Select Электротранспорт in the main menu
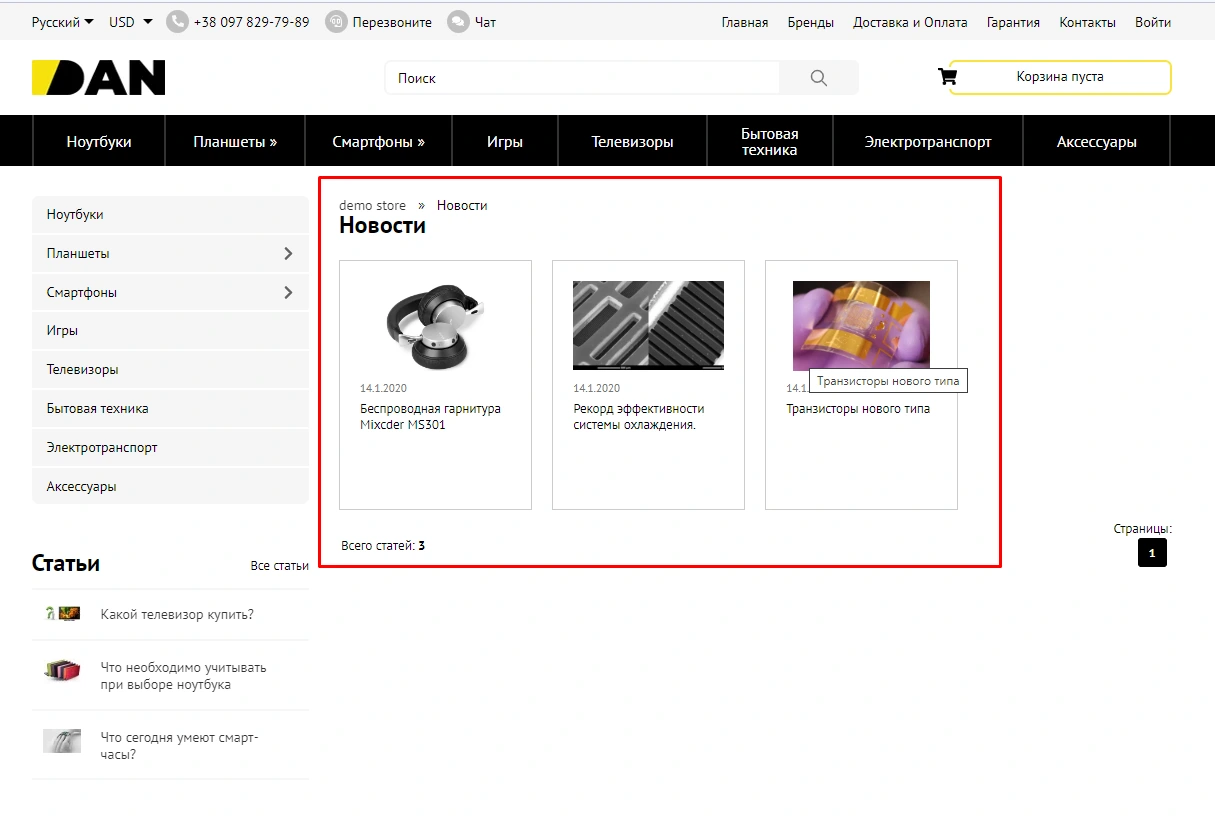 tap(927, 142)
